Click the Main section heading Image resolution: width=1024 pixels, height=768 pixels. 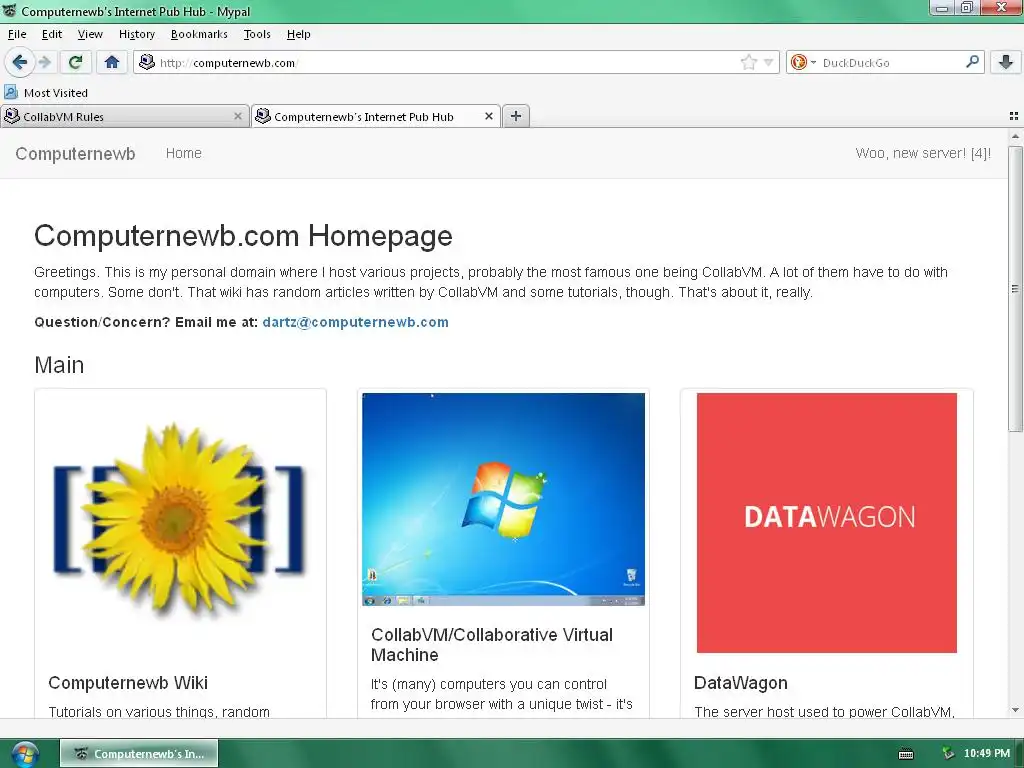pyautogui.click(x=59, y=364)
